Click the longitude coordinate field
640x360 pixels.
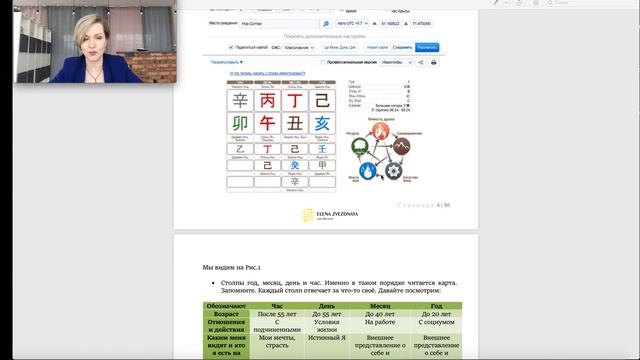(x=422, y=24)
